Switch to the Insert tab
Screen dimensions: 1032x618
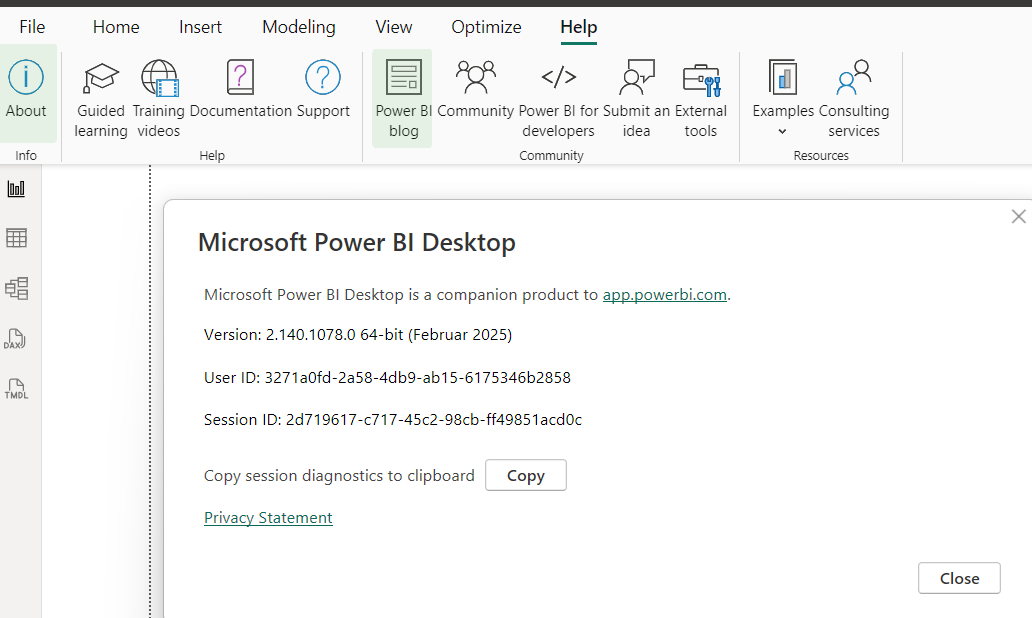click(200, 27)
